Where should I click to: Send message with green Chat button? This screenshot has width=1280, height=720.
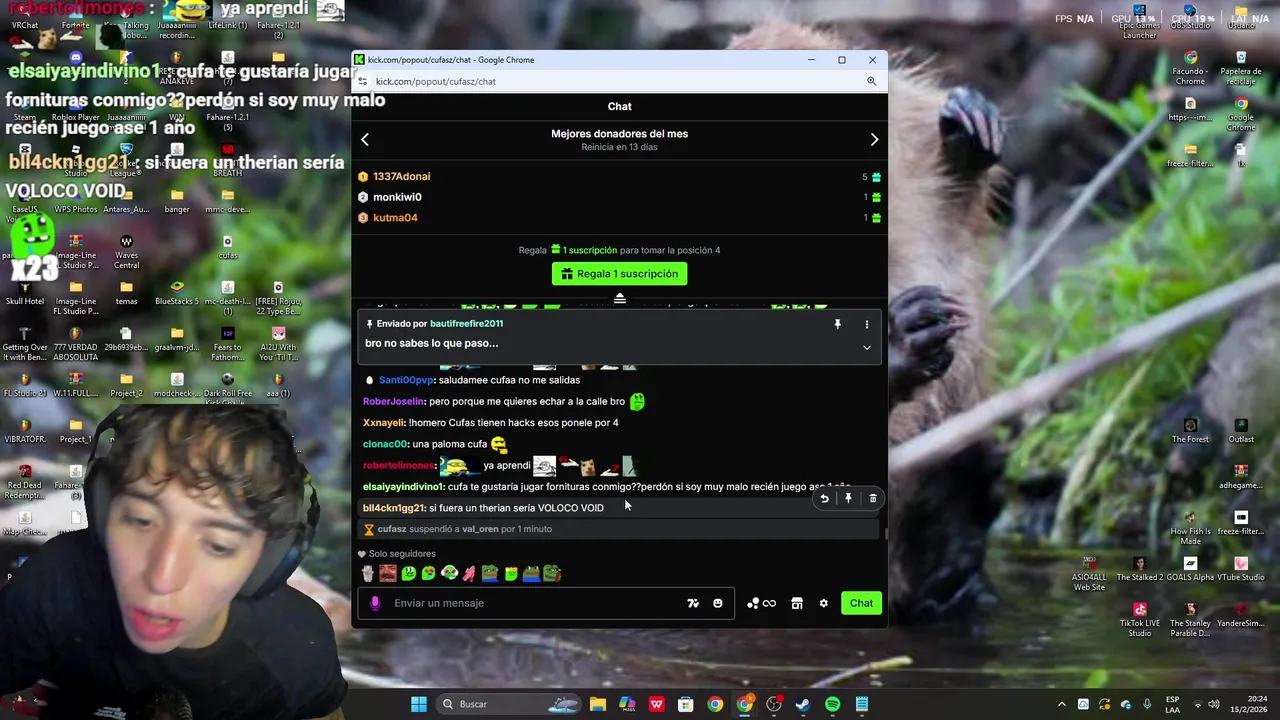click(x=862, y=603)
